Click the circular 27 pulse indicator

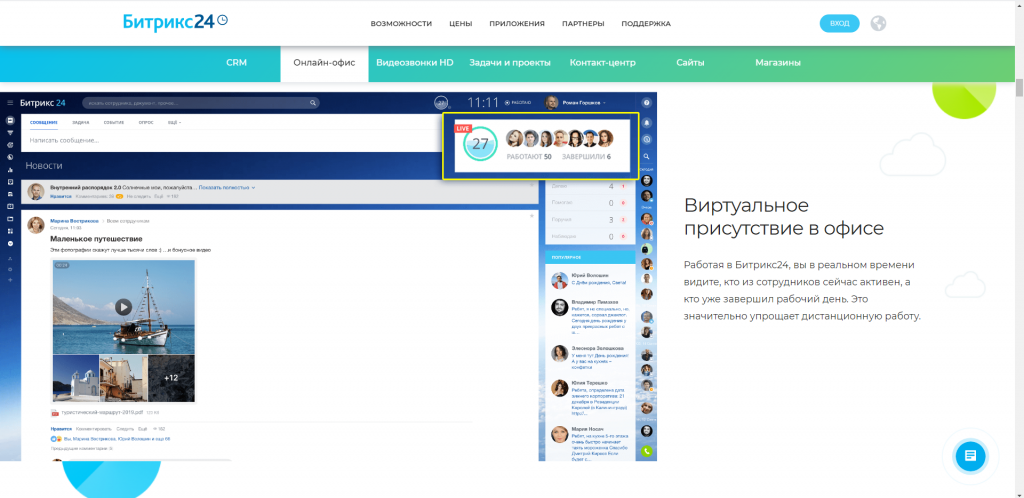coord(480,144)
